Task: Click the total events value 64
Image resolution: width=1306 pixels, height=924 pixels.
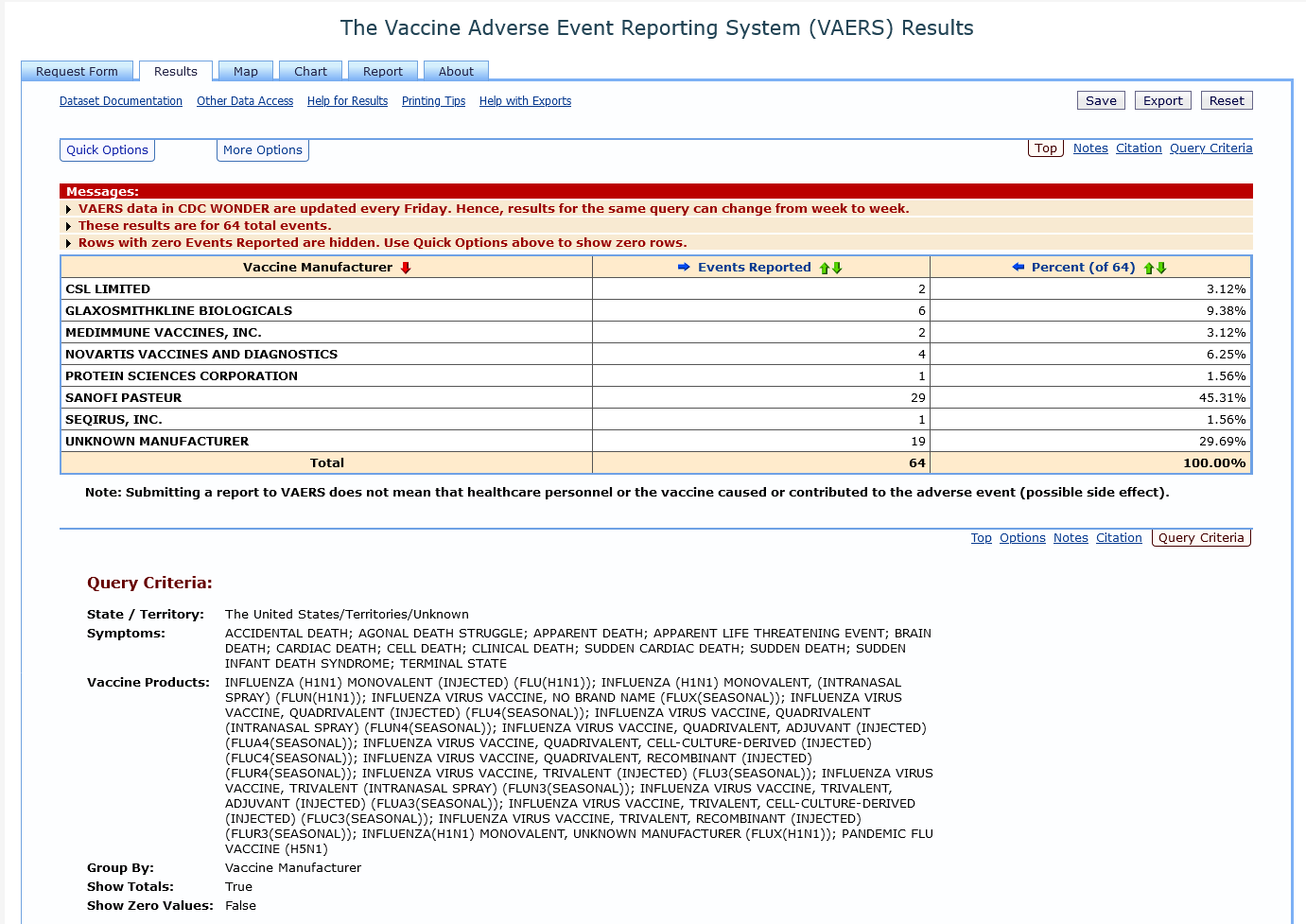Action: [x=917, y=463]
